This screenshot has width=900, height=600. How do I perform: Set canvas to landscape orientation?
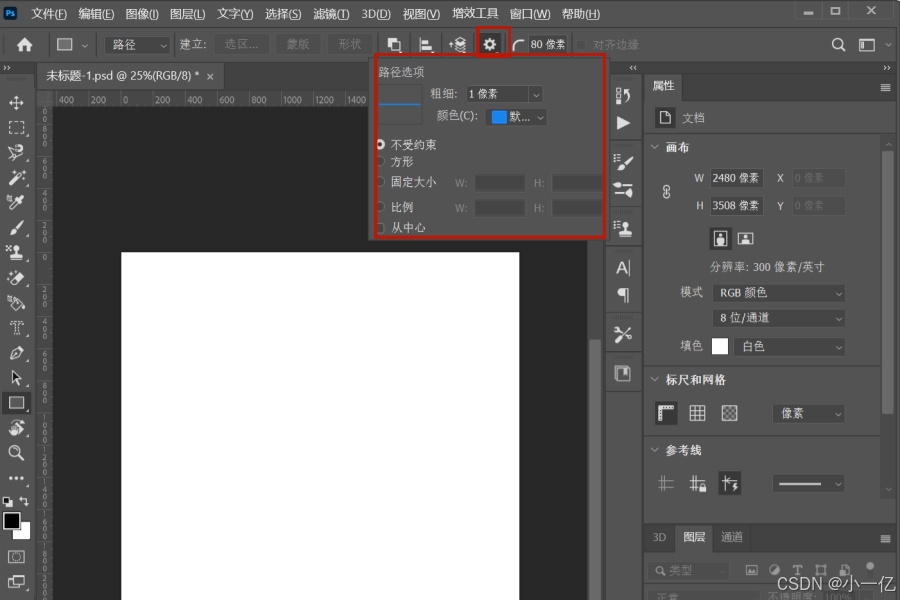[745, 238]
